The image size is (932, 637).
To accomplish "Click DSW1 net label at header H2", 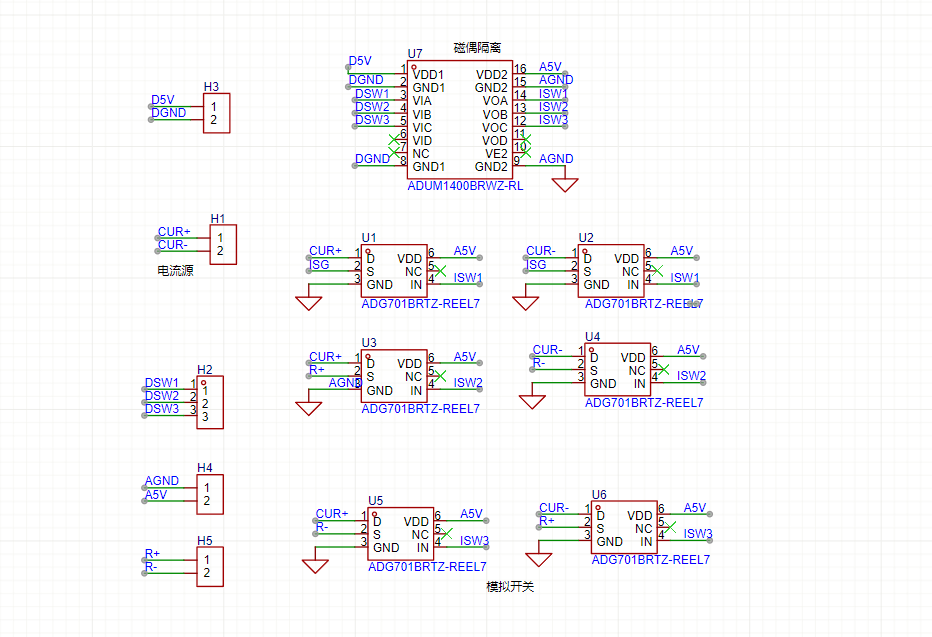I will pos(162,383).
